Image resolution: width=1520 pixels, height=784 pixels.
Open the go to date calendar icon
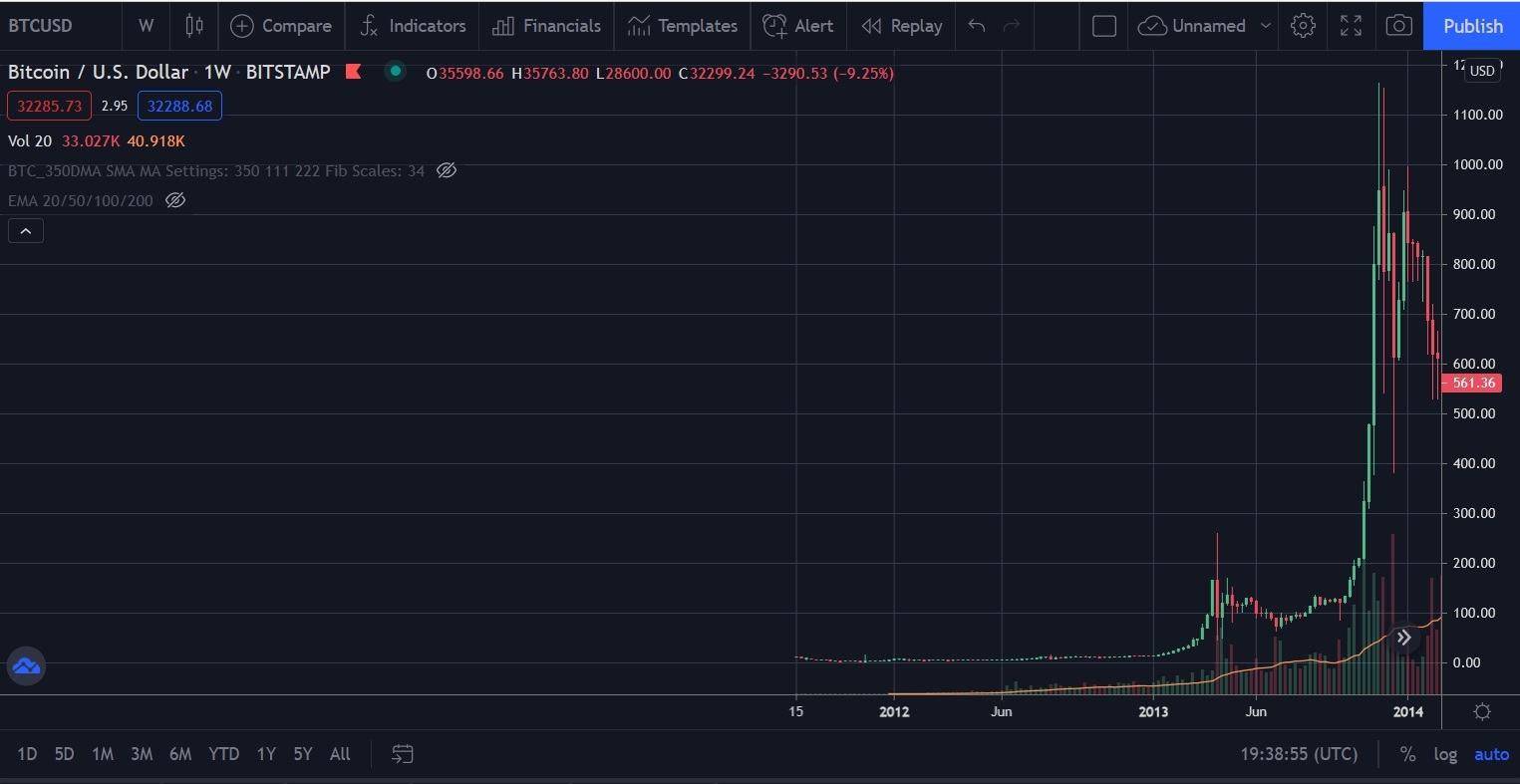(403, 754)
